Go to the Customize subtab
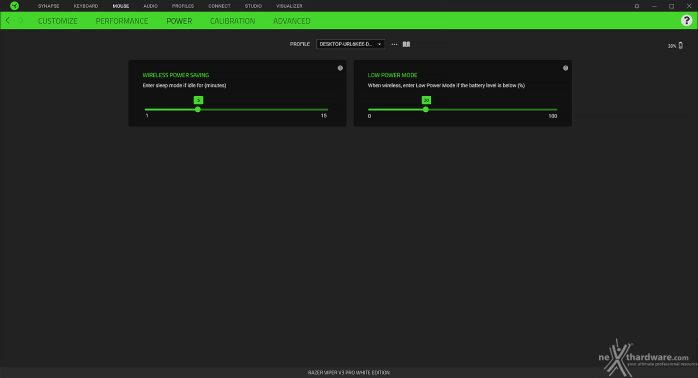The height and width of the screenshot is (378, 698). click(x=58, y=21)
